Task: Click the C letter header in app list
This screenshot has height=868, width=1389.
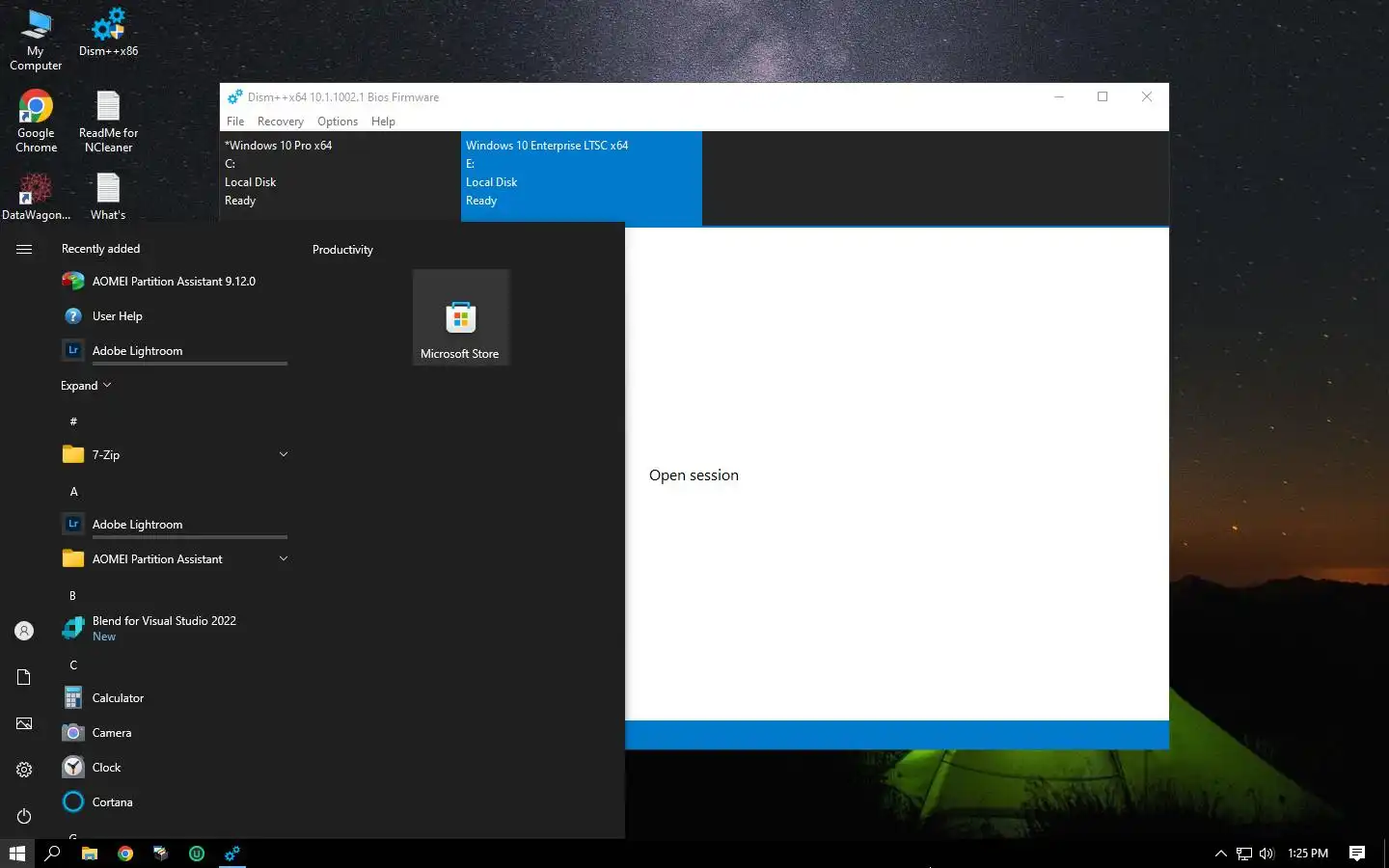Action: [x=73, y=665]
